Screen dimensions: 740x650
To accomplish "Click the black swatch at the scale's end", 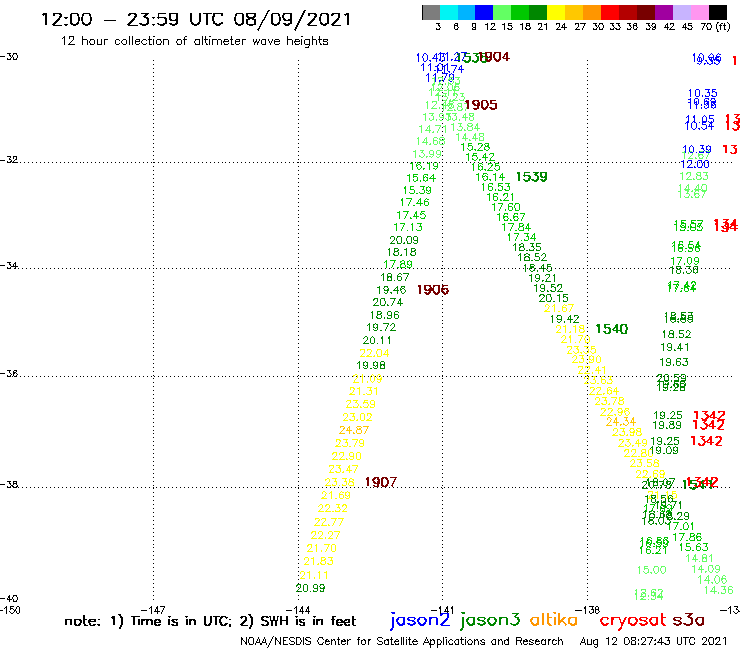I will coord(717,12).
